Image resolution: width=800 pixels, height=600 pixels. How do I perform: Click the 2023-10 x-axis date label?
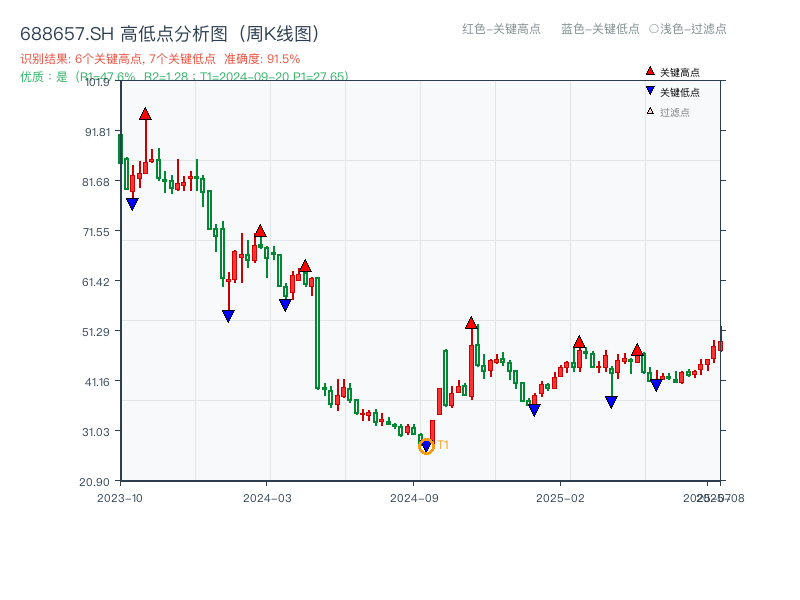[x=119, y=497]
